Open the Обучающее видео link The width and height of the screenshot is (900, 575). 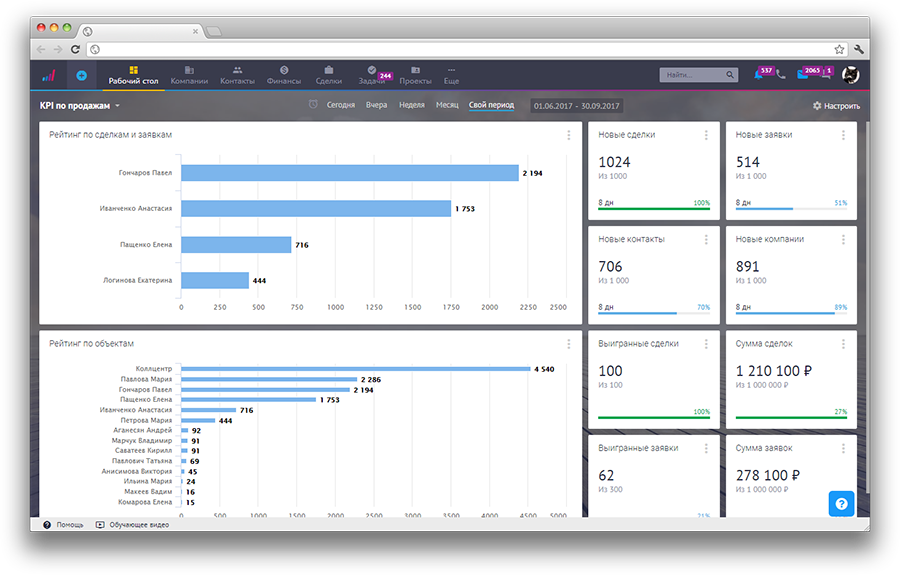click(x=132, y=524)
